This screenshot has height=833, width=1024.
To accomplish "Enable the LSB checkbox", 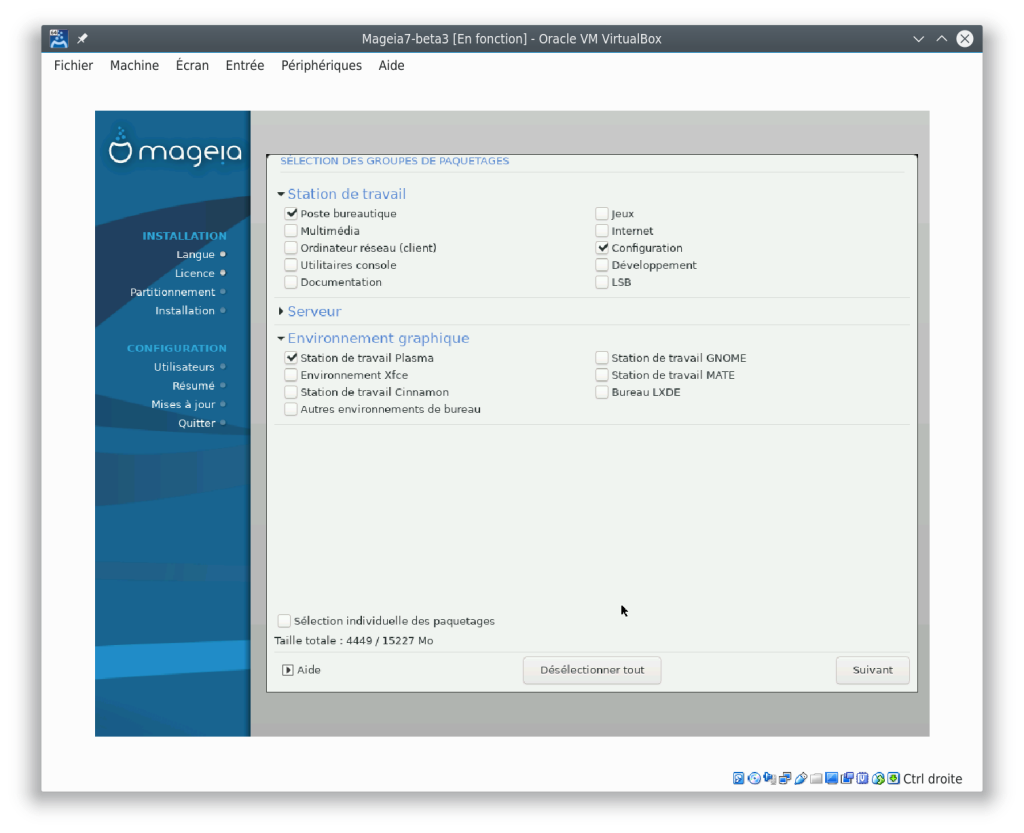I will (x=602, y=282).
